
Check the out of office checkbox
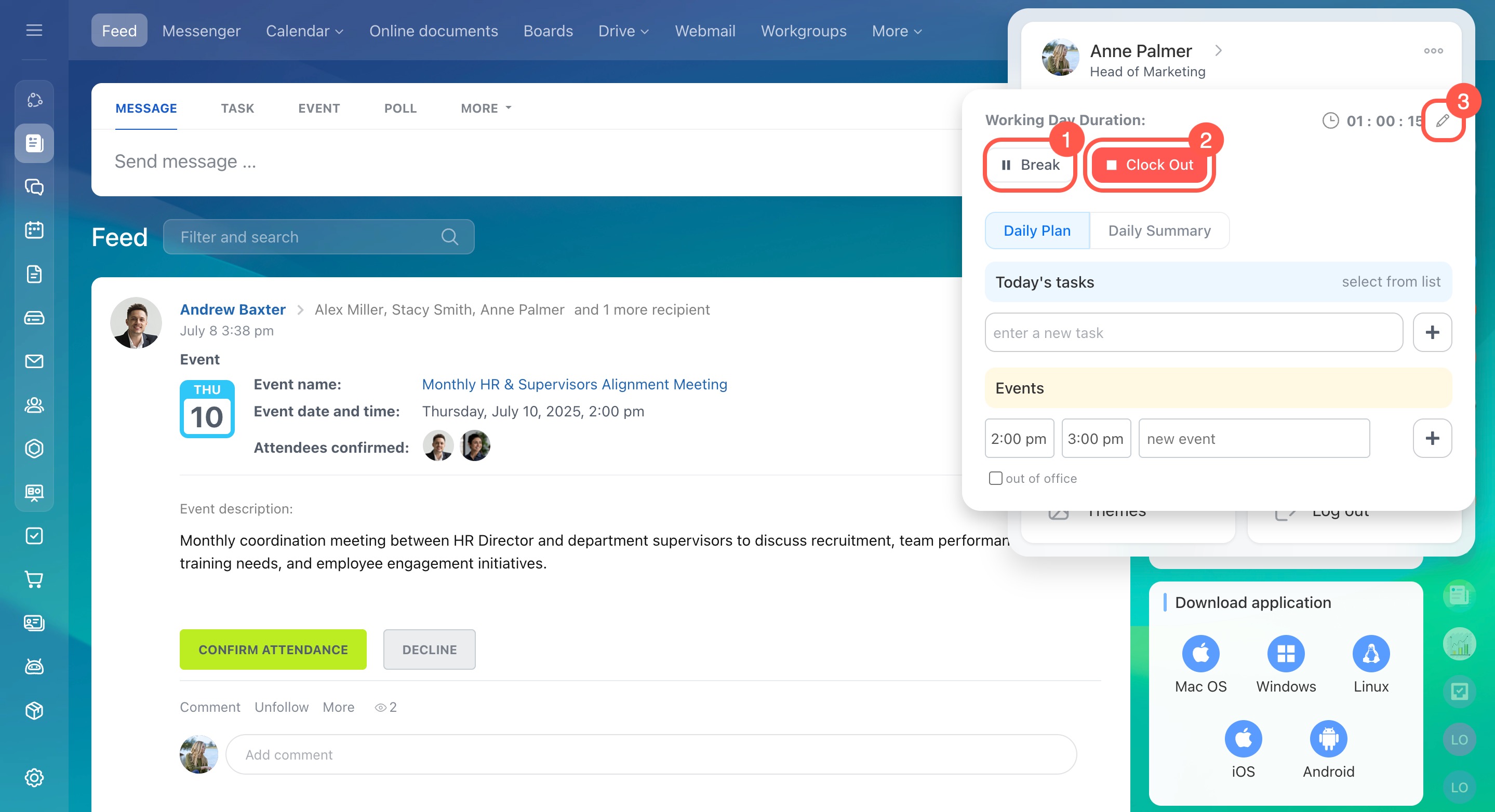[x=995, y=478]
